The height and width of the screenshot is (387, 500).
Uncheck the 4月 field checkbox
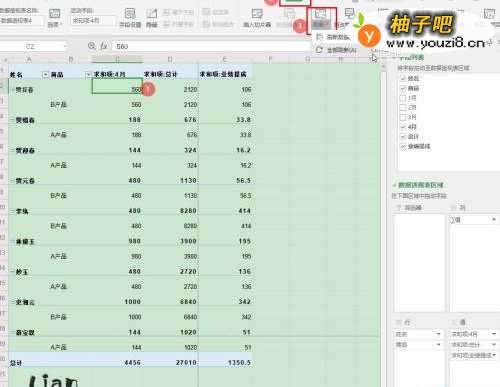[x=403, y=127]
